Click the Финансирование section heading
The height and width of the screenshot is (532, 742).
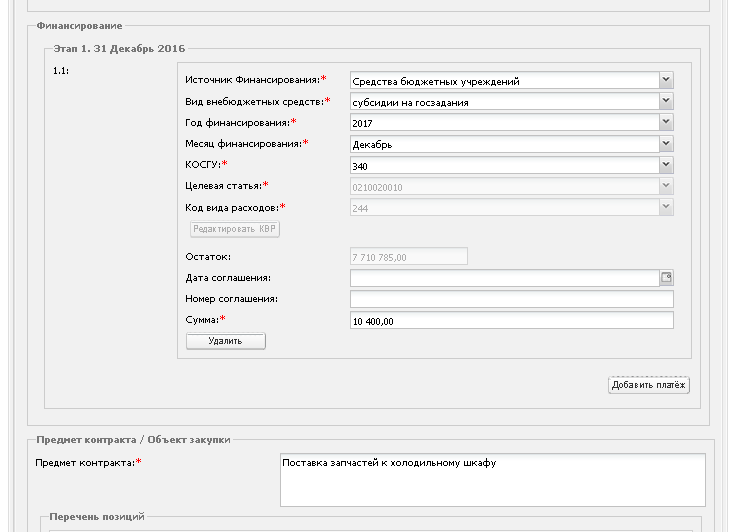tap(79, 24)
